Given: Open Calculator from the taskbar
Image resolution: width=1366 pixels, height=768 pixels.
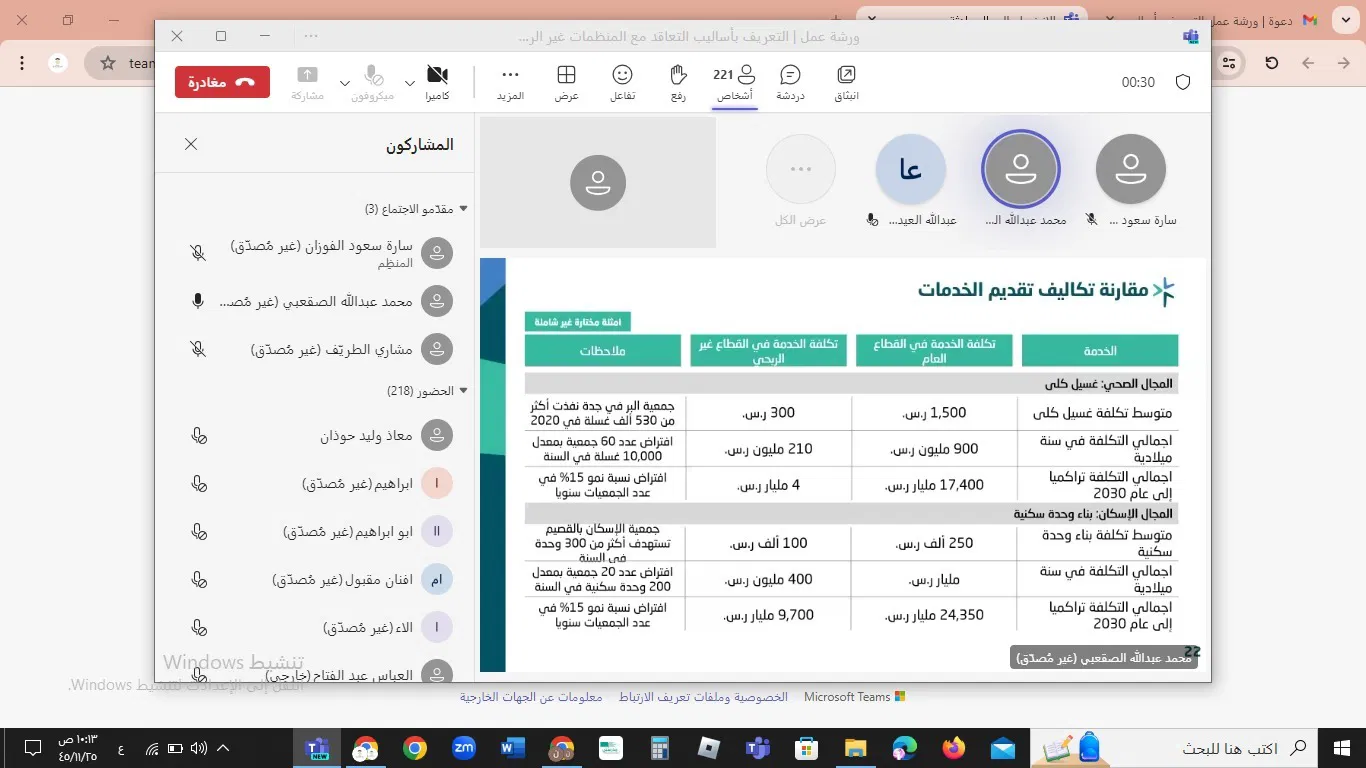Looking at the screenshot, I should point(659,748).
